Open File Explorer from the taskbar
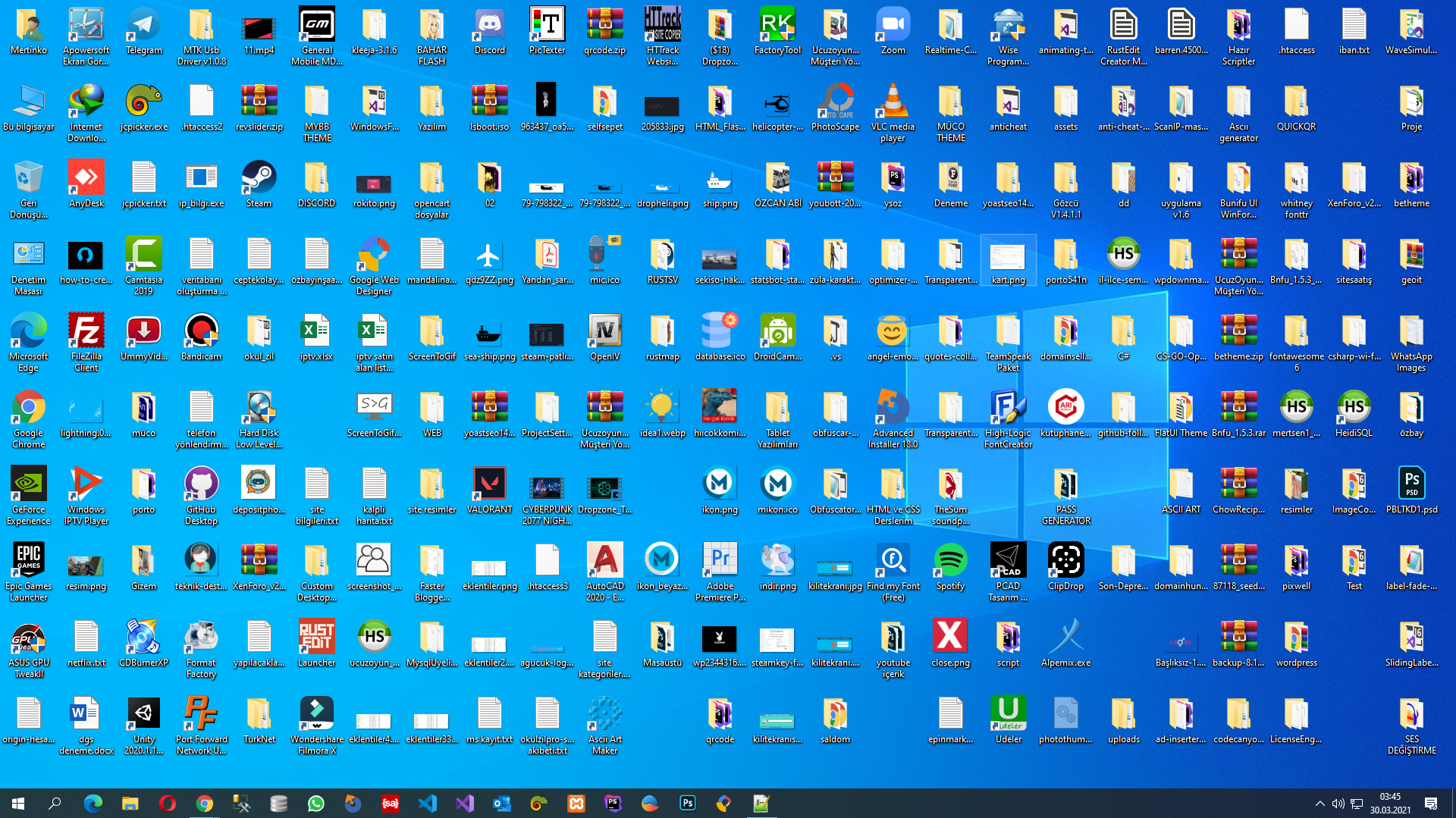1456x818 pixels. [x=130, y=804]
